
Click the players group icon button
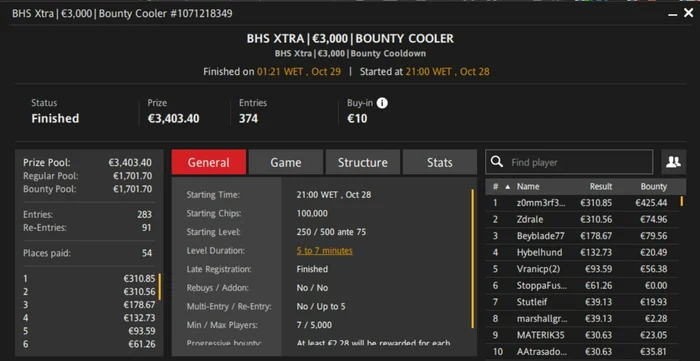click(673, 162)
